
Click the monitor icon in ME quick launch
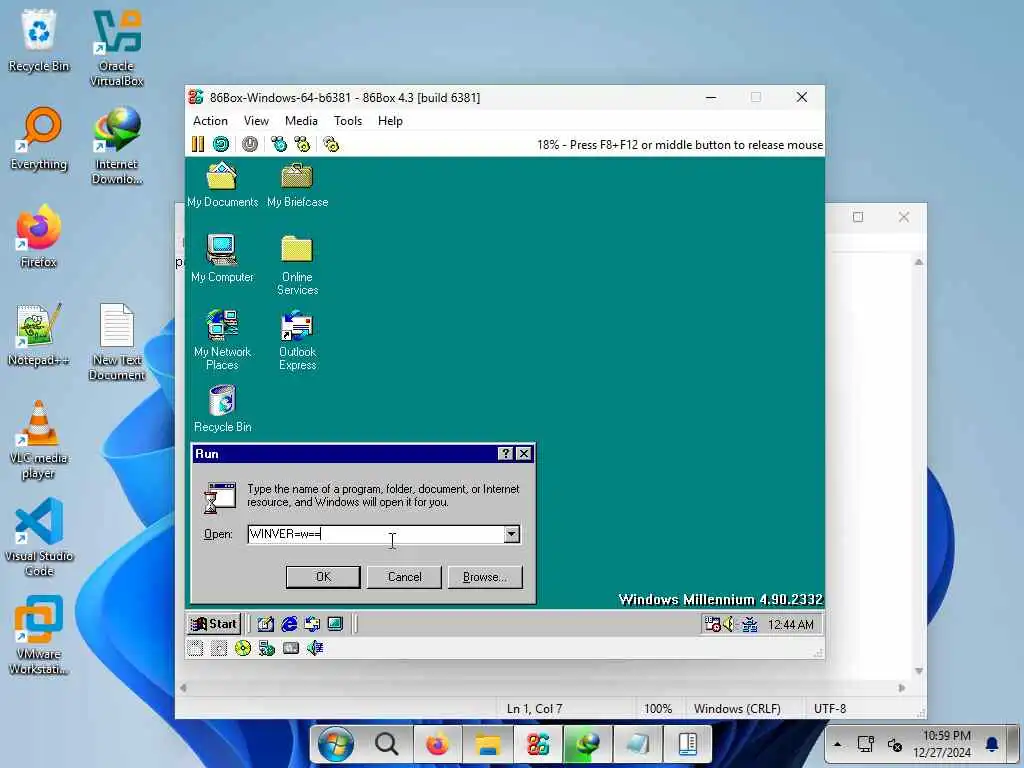point(335,624)
